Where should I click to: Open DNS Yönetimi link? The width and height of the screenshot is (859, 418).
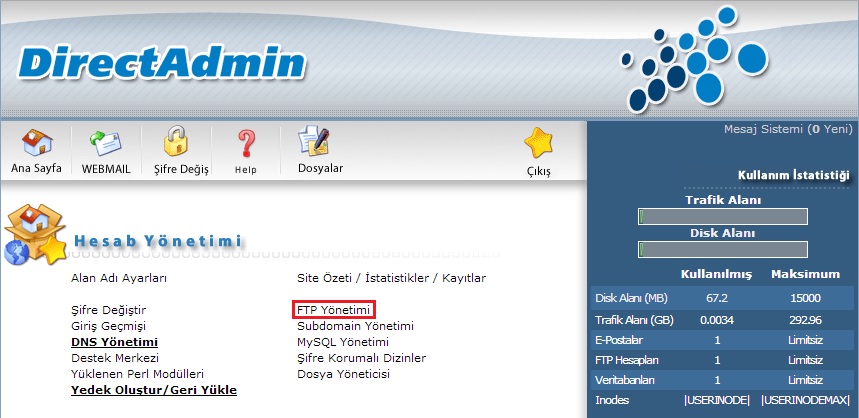coord(114,342)
